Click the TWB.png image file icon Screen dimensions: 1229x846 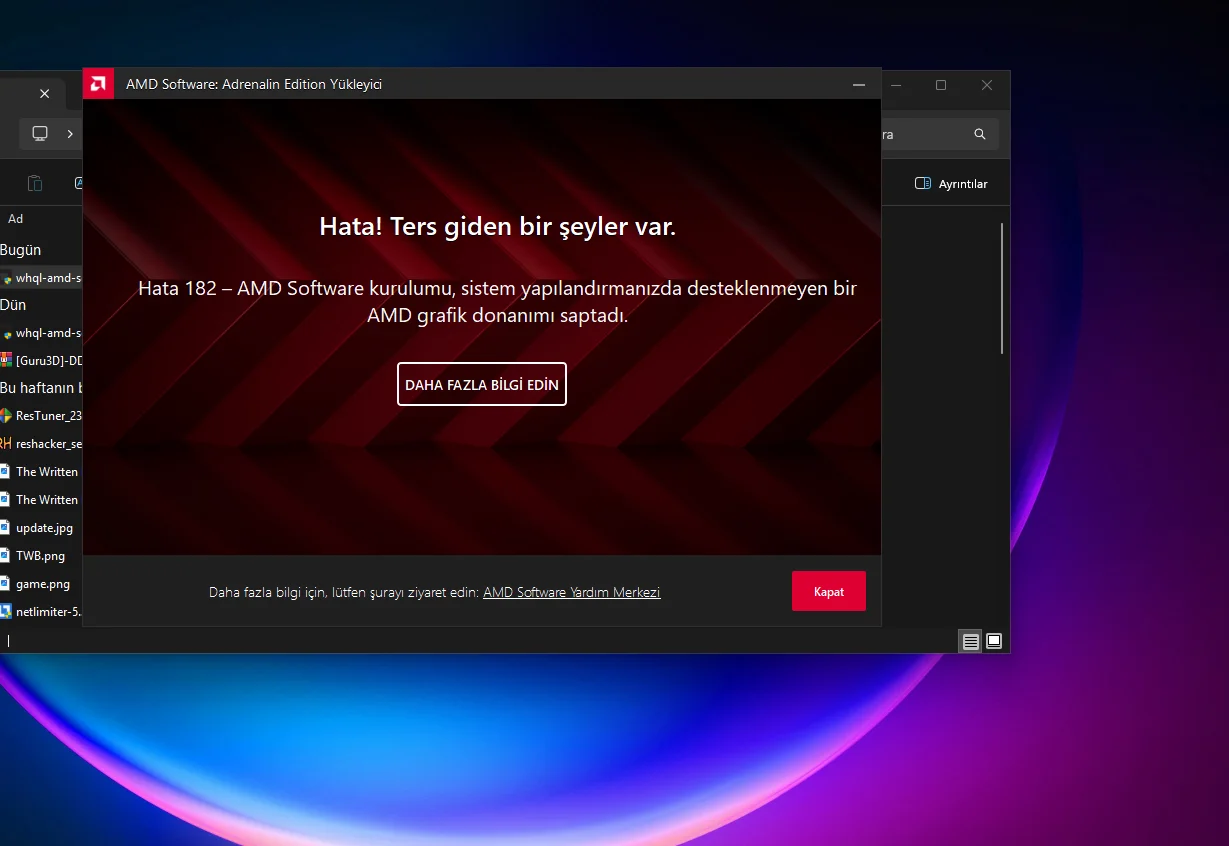(x=6, y=556)
